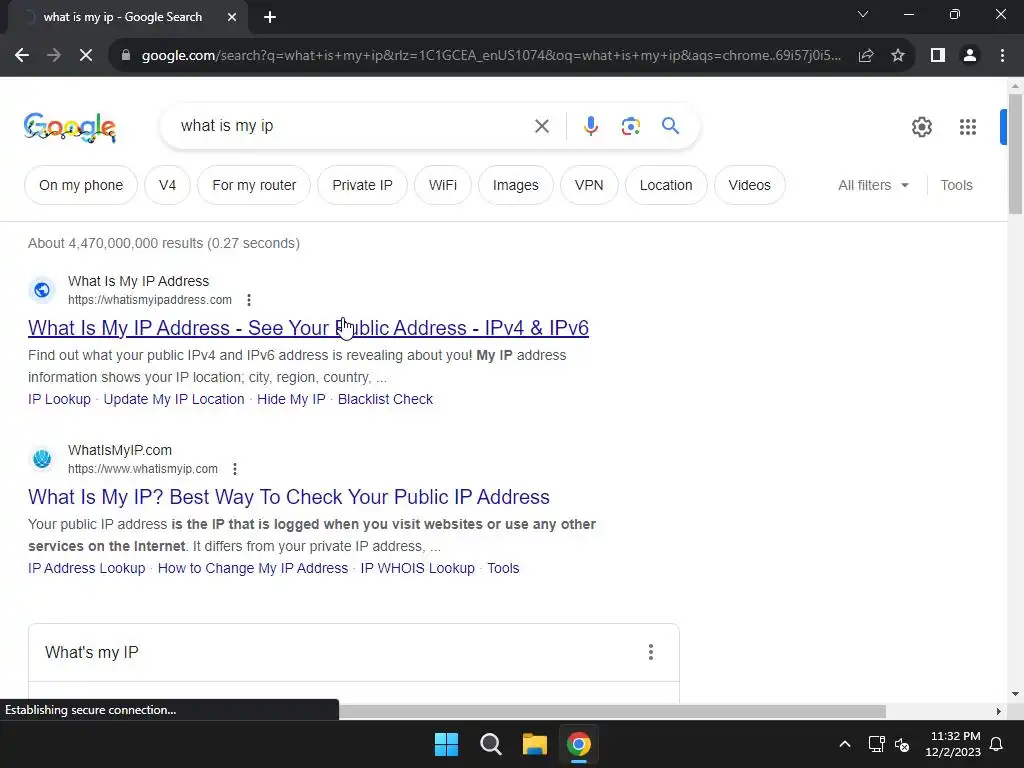Share this page from address bar
The height and width of the screenshot is (768, 1024).
point(866,56)
